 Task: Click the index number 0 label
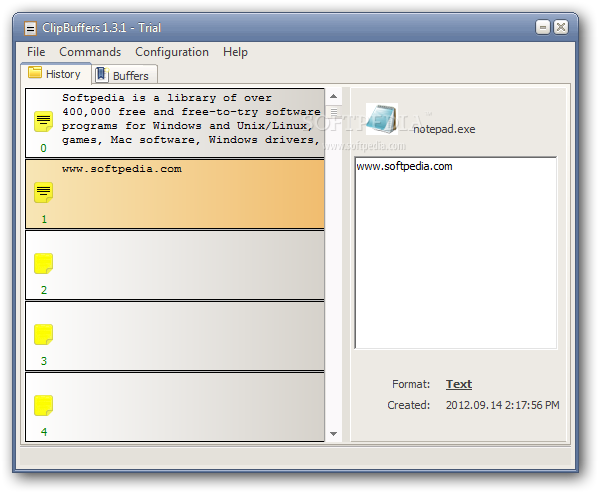click(44, 148)
